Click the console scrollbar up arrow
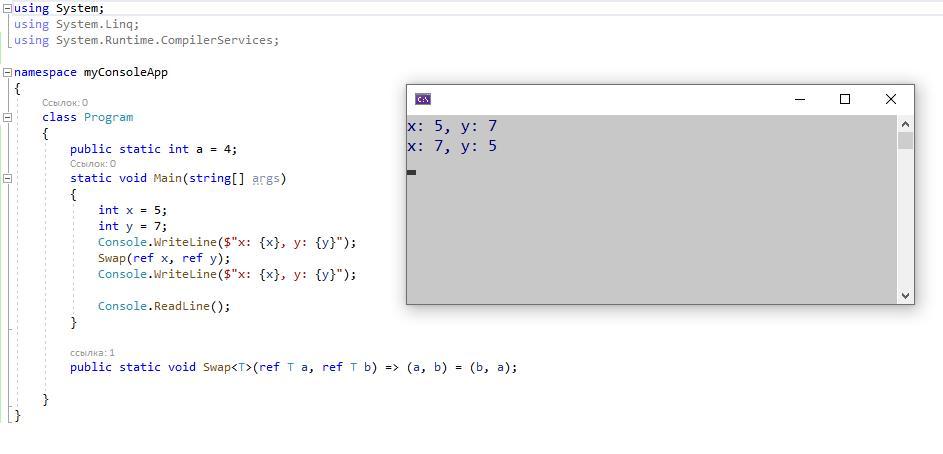This screenshot has width=943, height=454. 905,124
